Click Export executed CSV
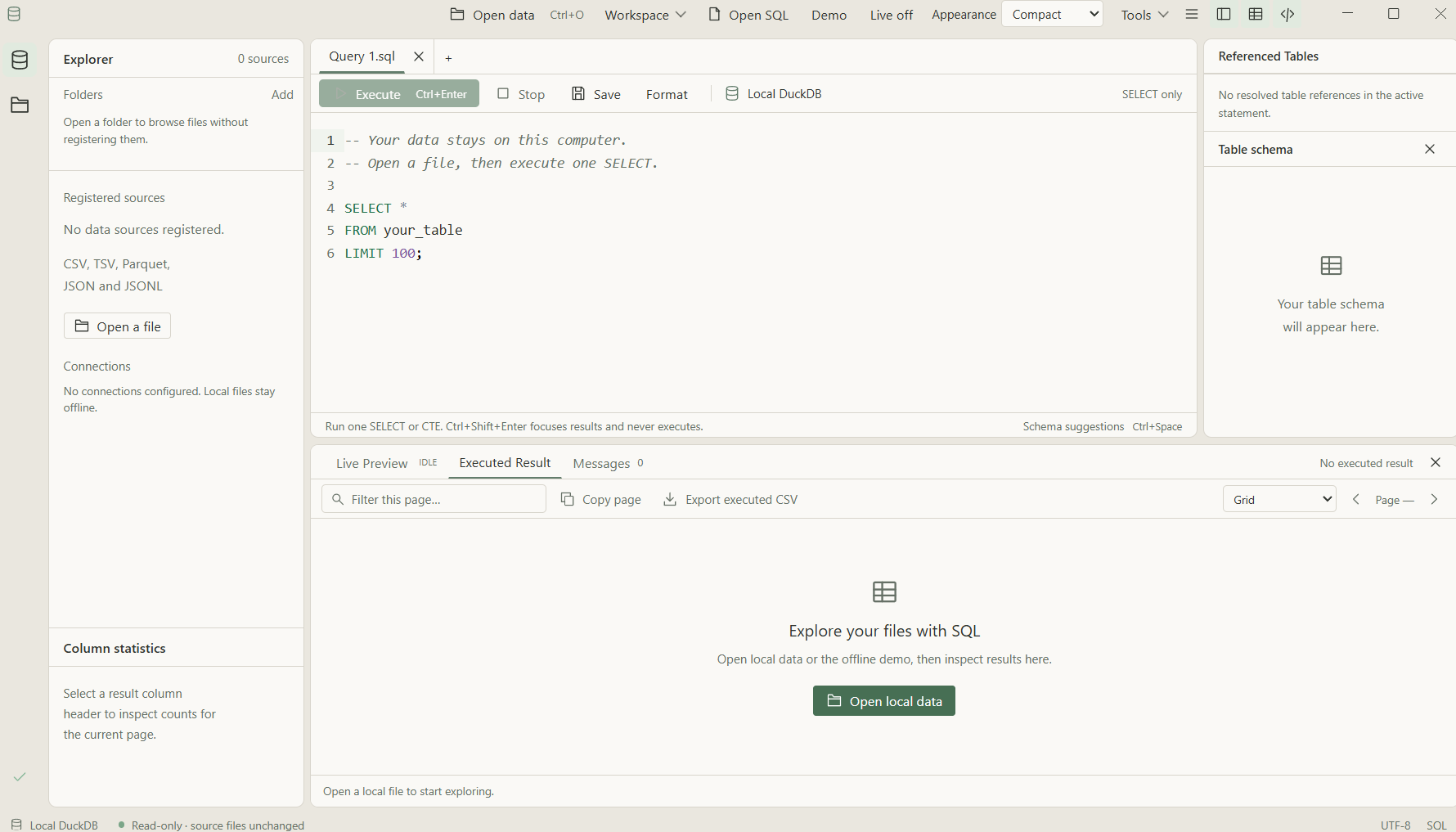The image size is (1456, 832). click(x=730, y=499)
